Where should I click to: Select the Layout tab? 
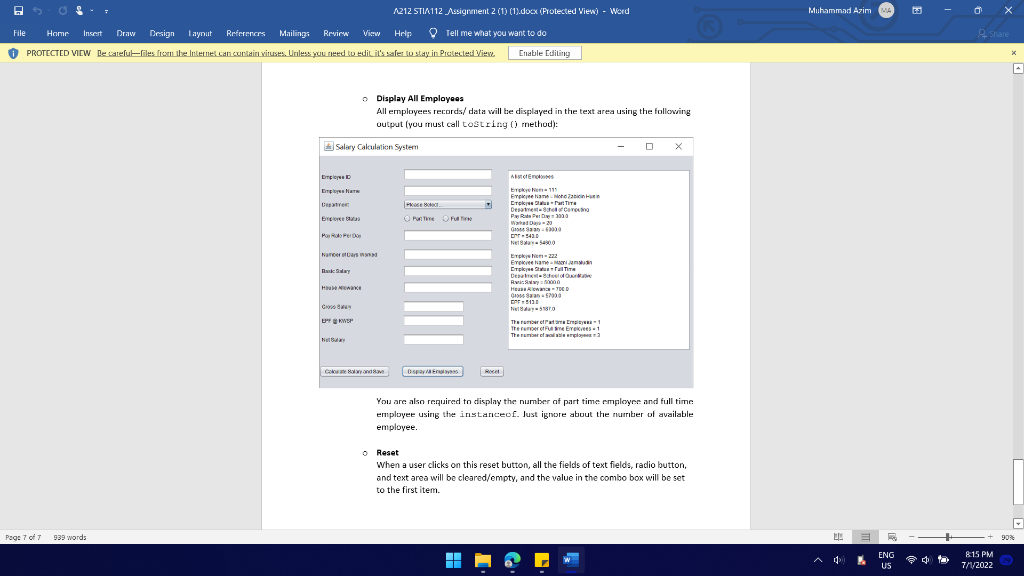click(x=200, y=33)
